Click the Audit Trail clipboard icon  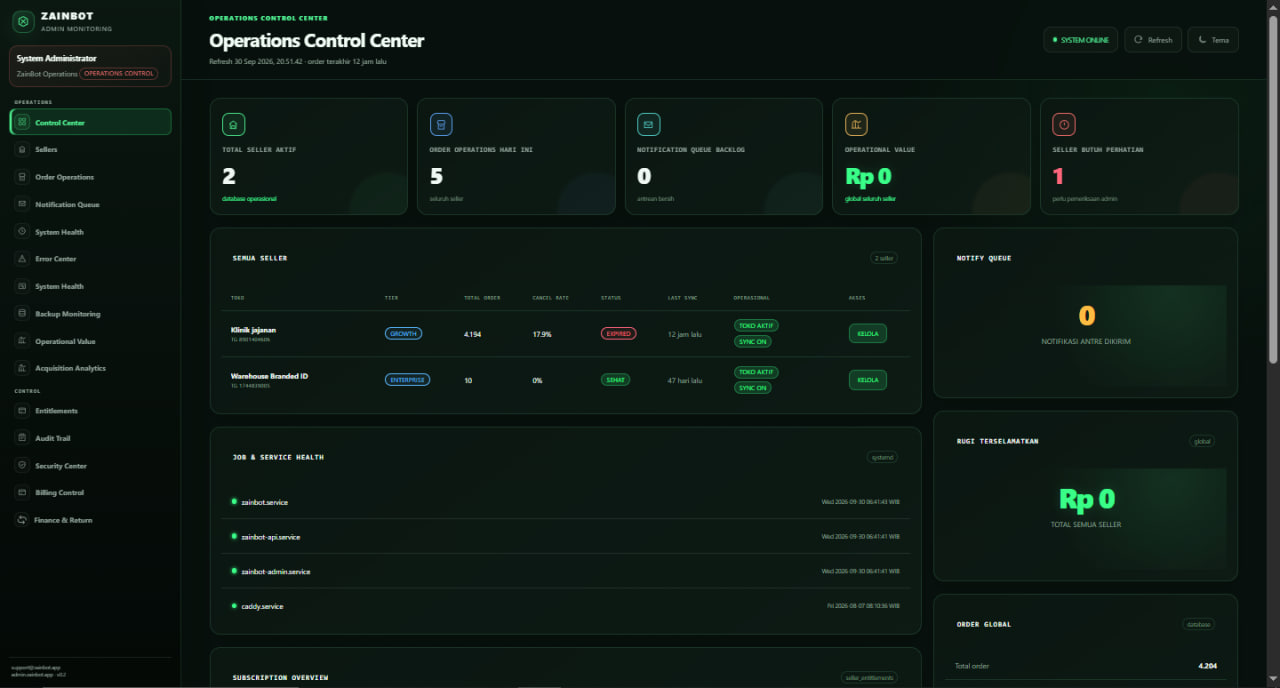[23, 438]
